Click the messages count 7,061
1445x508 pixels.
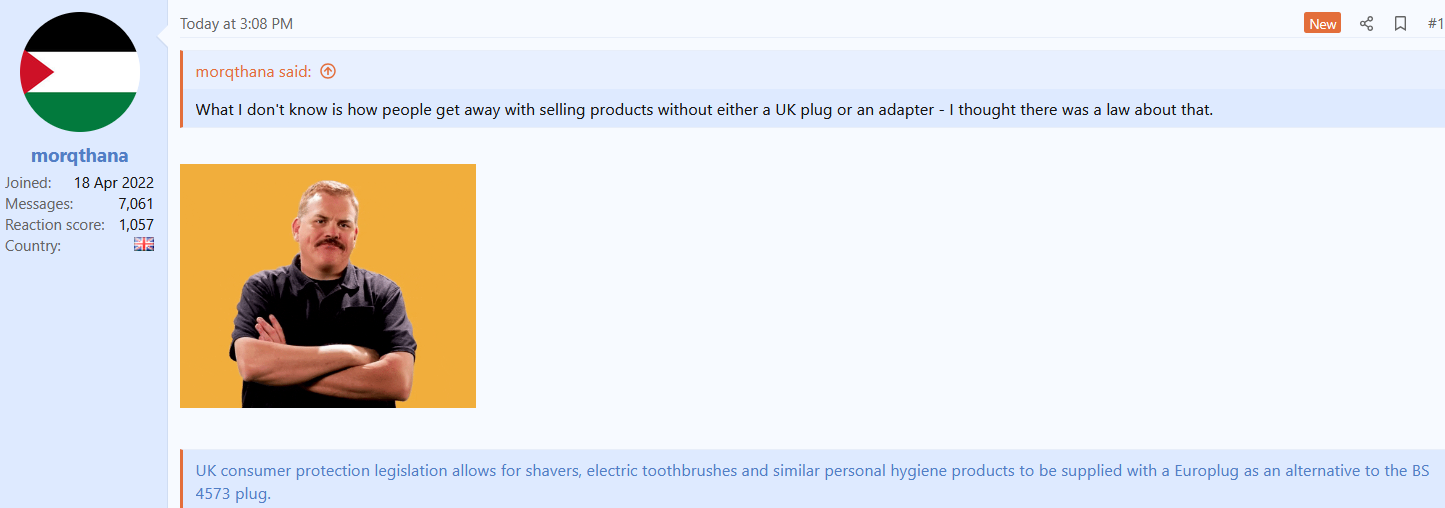point(136,204)
